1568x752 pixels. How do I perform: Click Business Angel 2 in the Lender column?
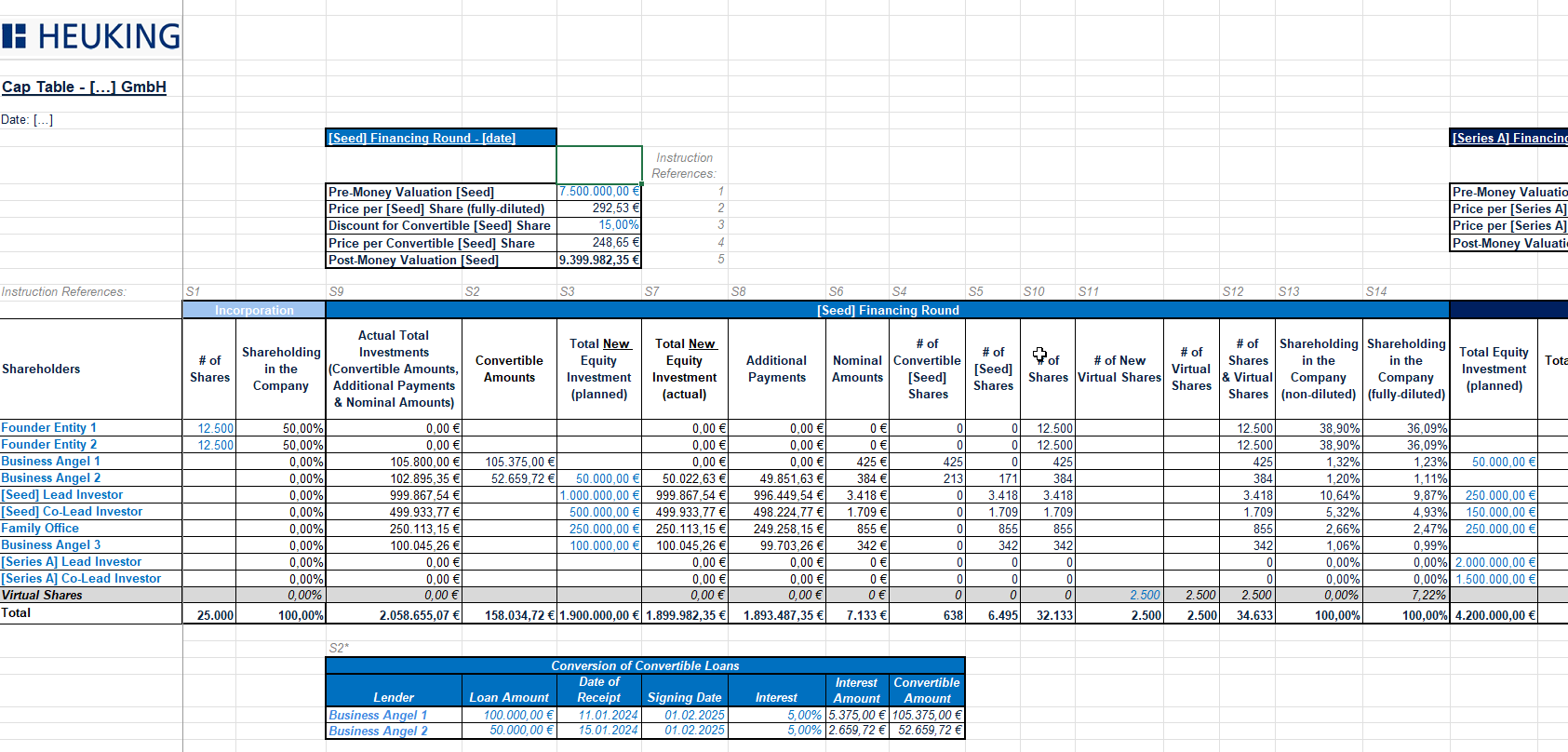pyautogui.click(x=378, y=732)
